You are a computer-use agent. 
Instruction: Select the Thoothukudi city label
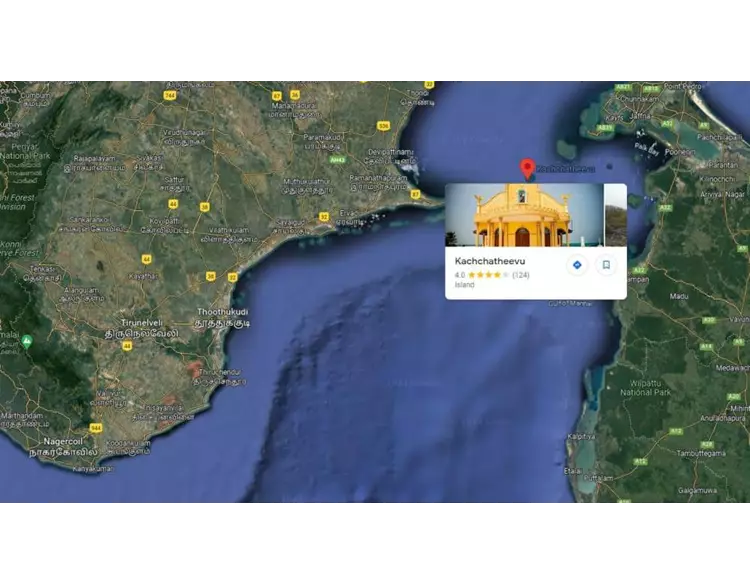(x=222, y=312)
